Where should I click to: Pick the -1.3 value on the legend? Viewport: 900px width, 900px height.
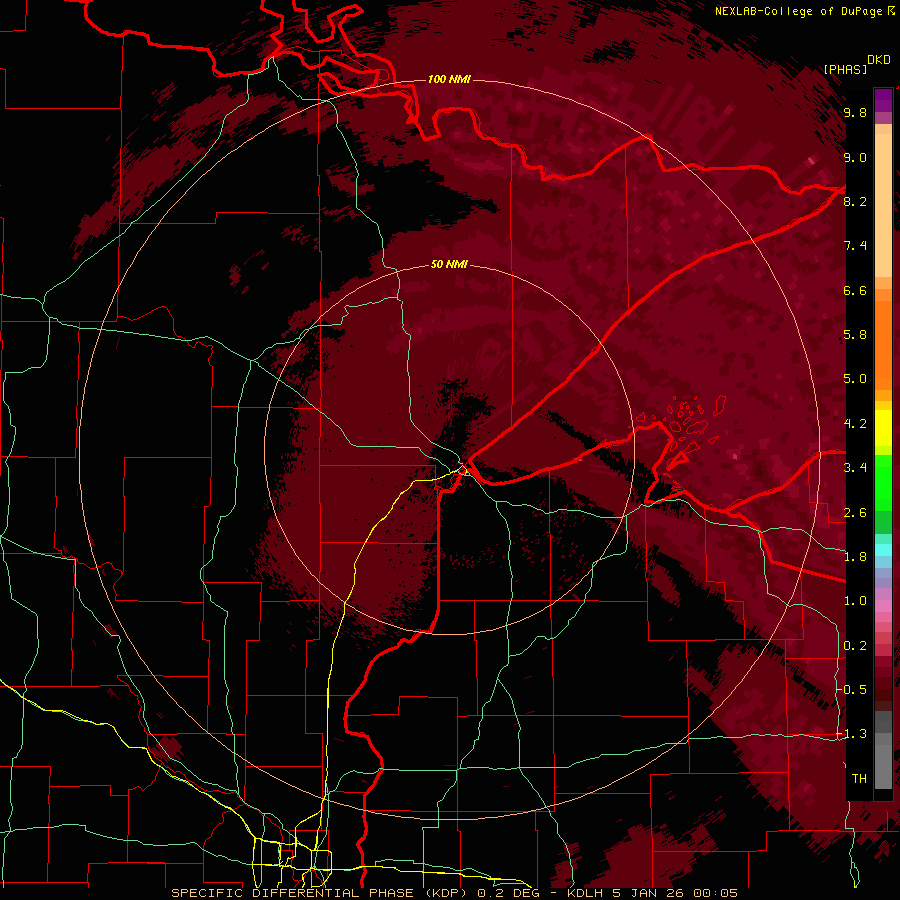pyautogui.click(x=852, y=734)
